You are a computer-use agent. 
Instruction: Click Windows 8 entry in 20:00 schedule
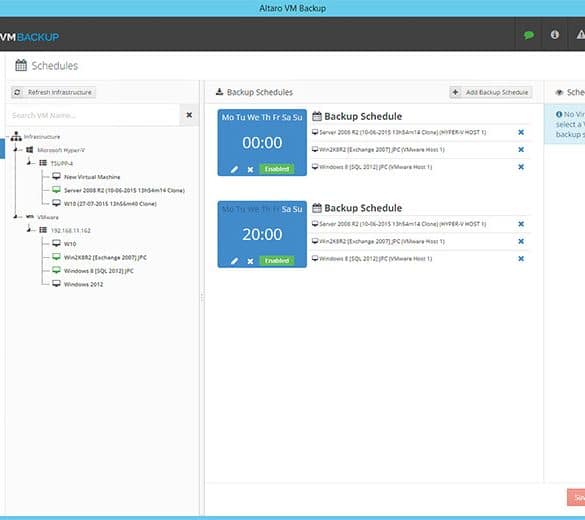click(372, 259)
